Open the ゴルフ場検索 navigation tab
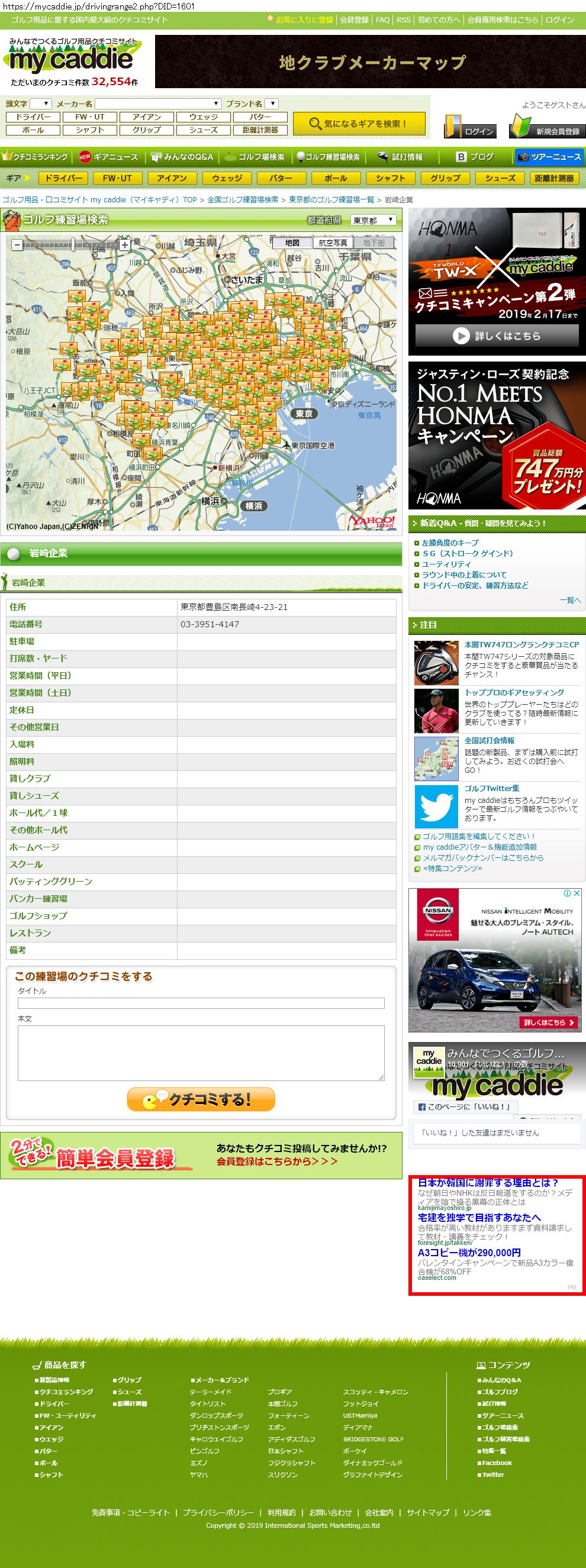Image resolution: width=586 pixels, height=1568 pixels. pos(255,157)
